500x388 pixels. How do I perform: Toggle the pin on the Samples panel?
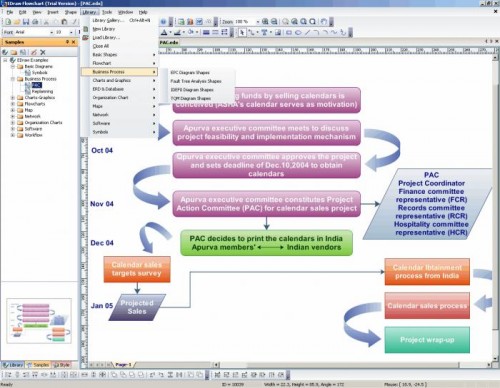(67, 42)
